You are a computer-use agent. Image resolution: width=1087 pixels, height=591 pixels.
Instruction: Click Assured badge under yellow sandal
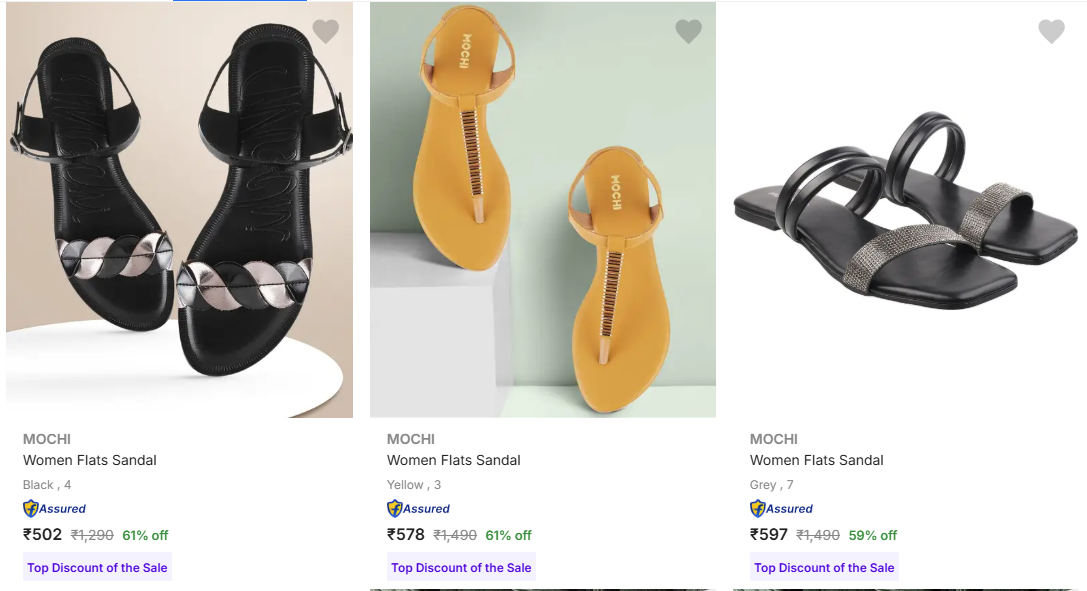click(419, 508)
